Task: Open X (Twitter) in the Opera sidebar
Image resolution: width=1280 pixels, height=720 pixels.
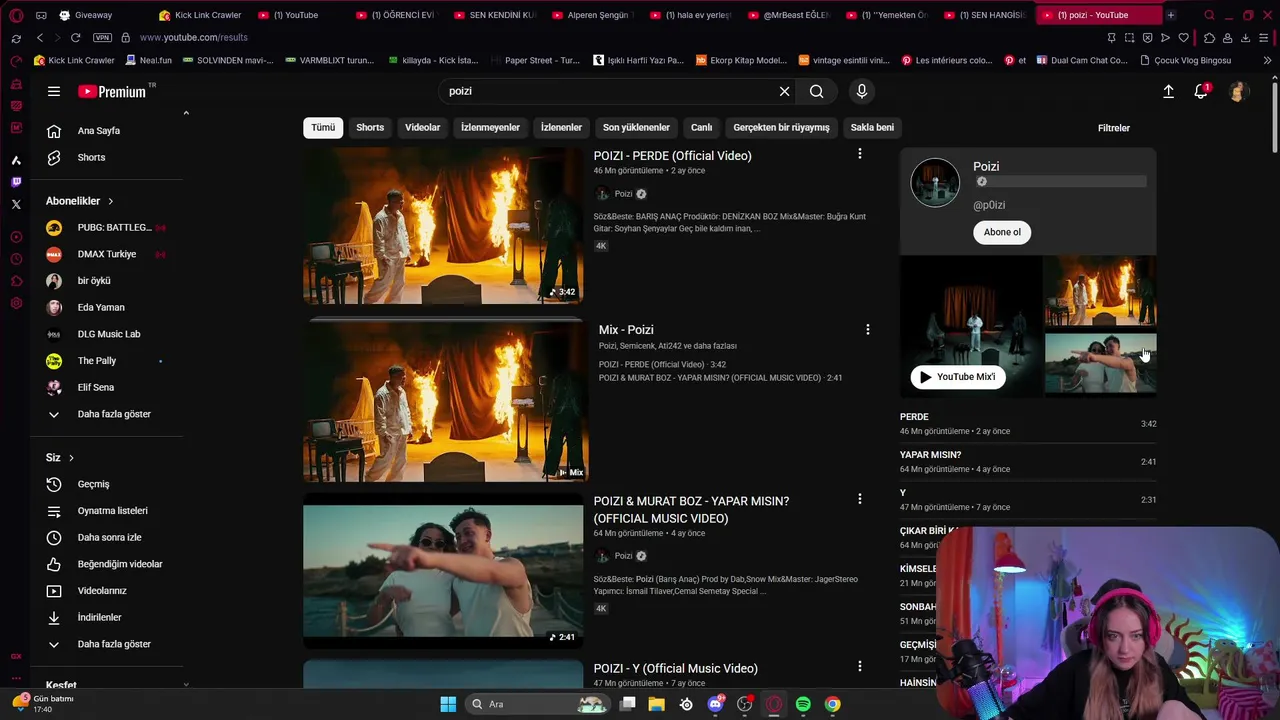Action: point(16,204)
